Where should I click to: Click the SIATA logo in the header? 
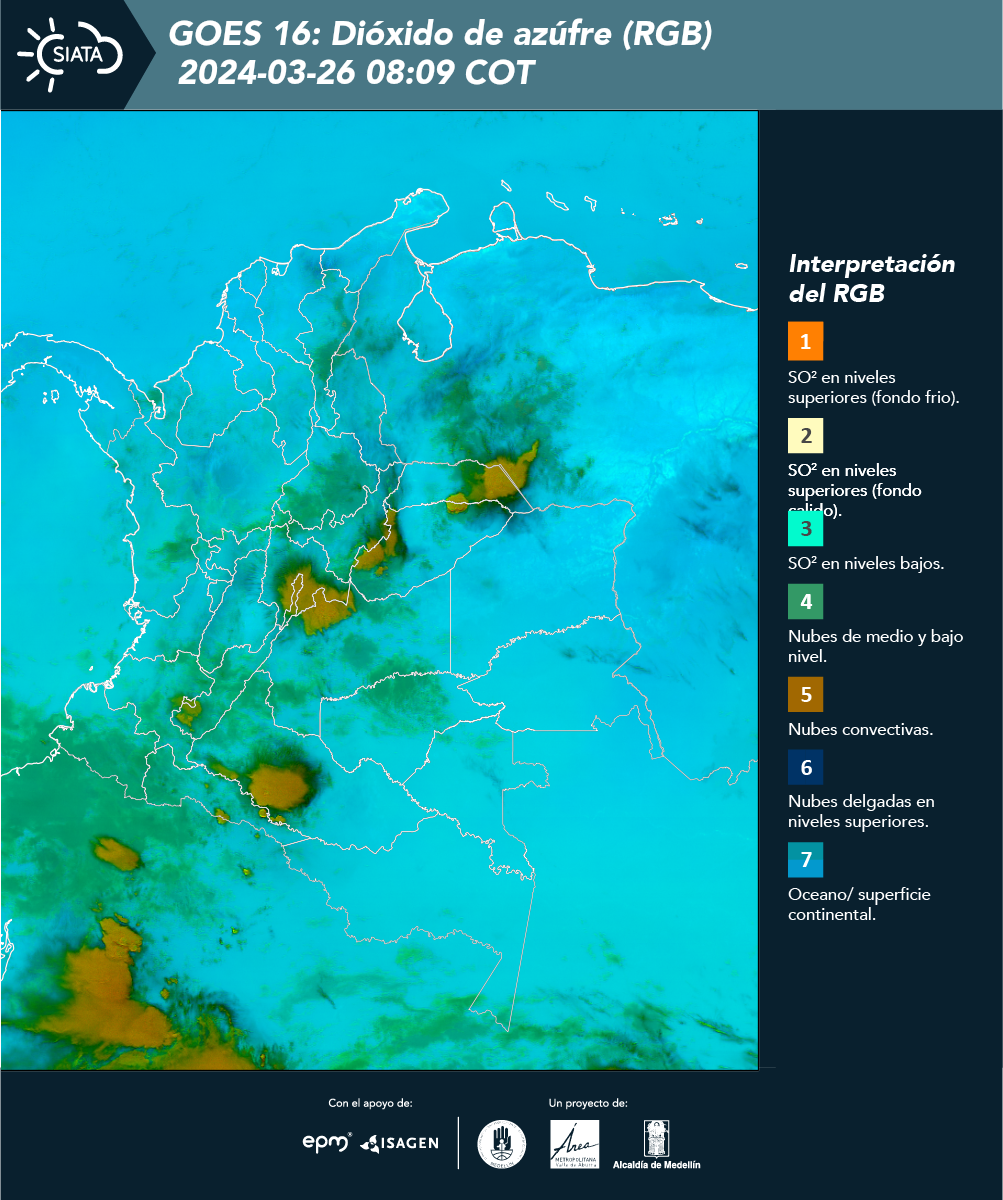(71, 55)
